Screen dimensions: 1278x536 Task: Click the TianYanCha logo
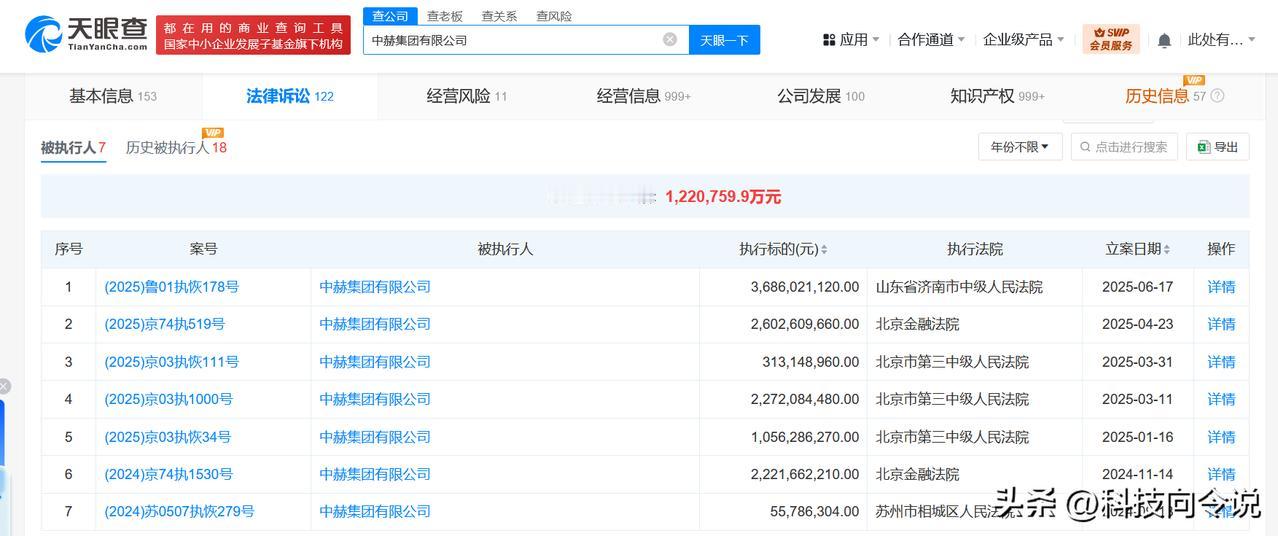coord(86,34)
